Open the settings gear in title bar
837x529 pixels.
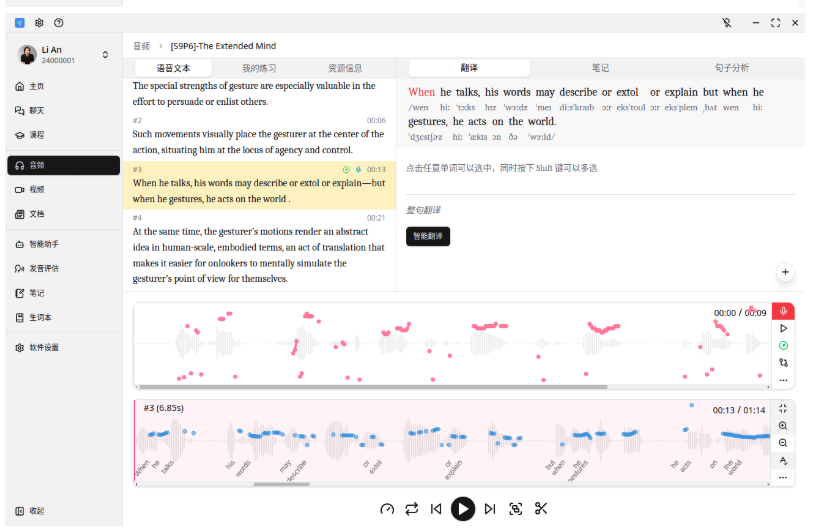[39, 22]
